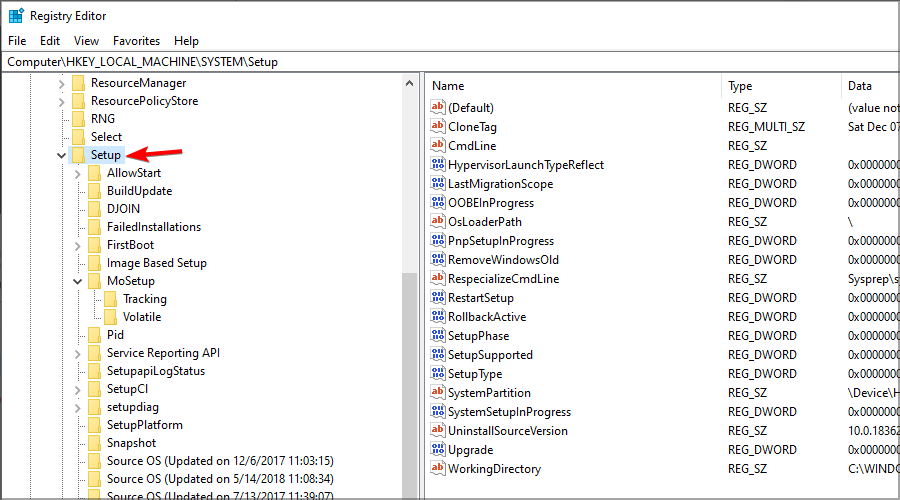
Task: Expand the ResourceManager key
Action: click(x=62, y=83)
